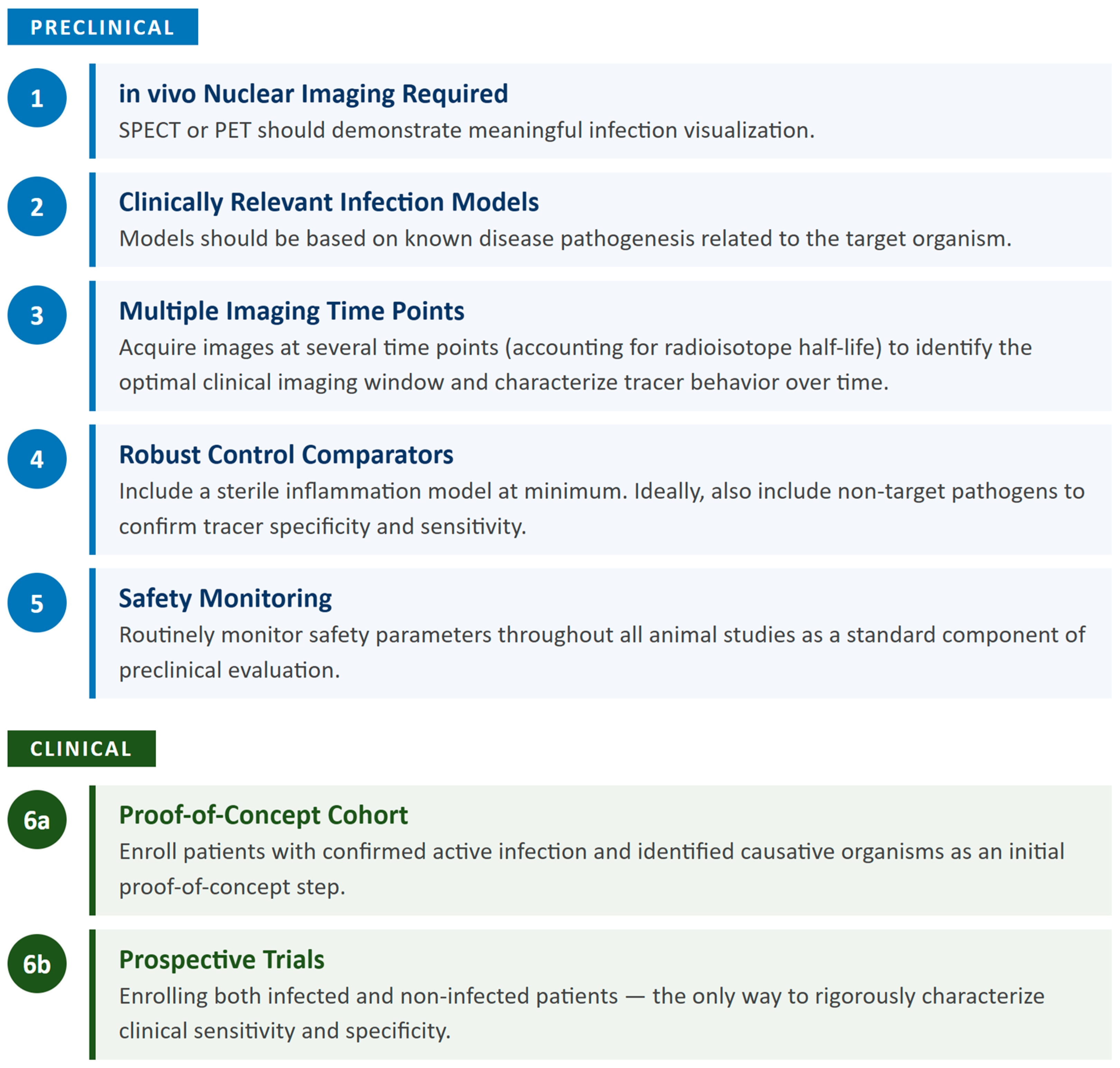Click the blue number 1 circle

(x=37, y=98)
